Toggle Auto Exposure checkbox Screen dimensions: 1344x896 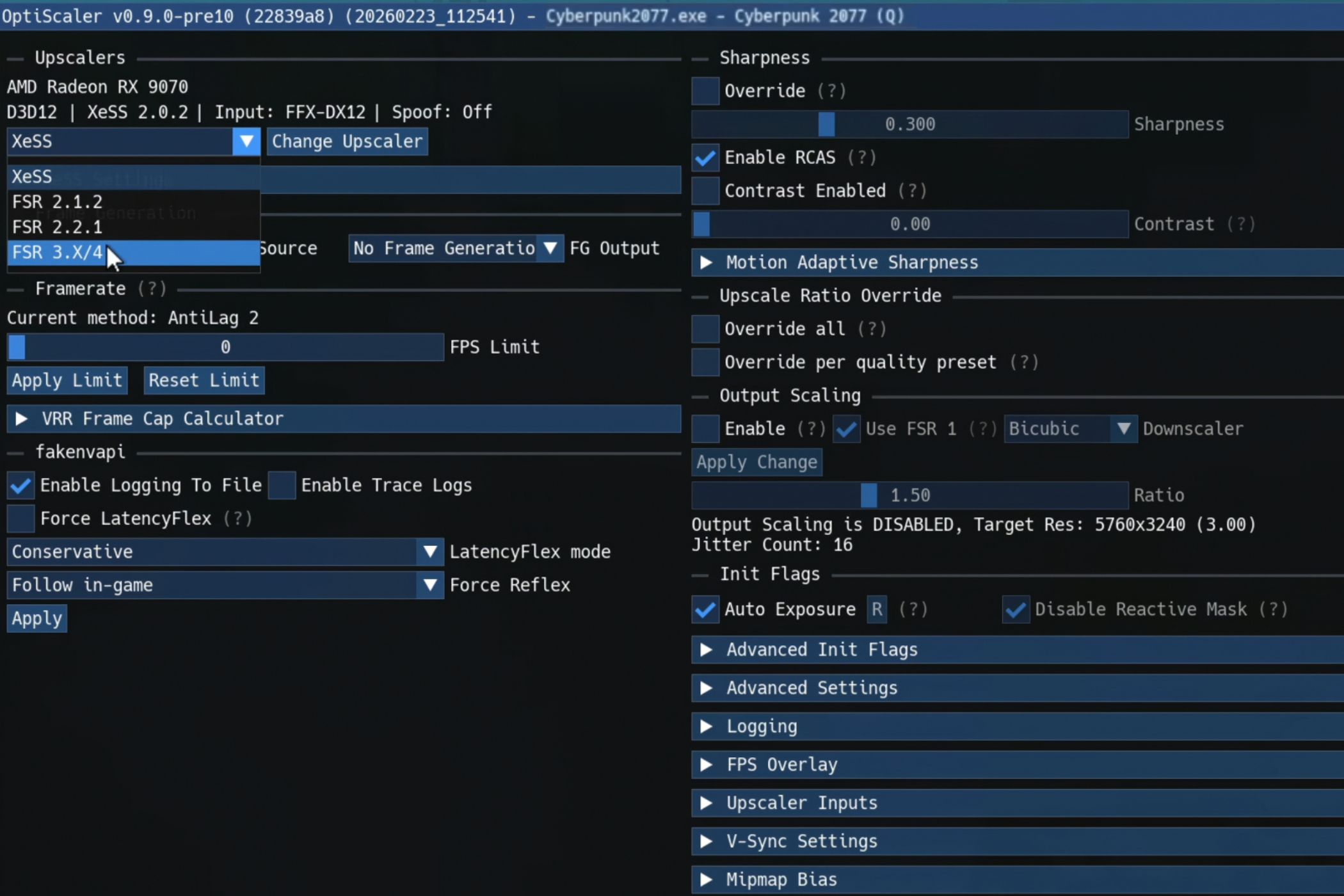pyautogui.click(x=705, y=609)
